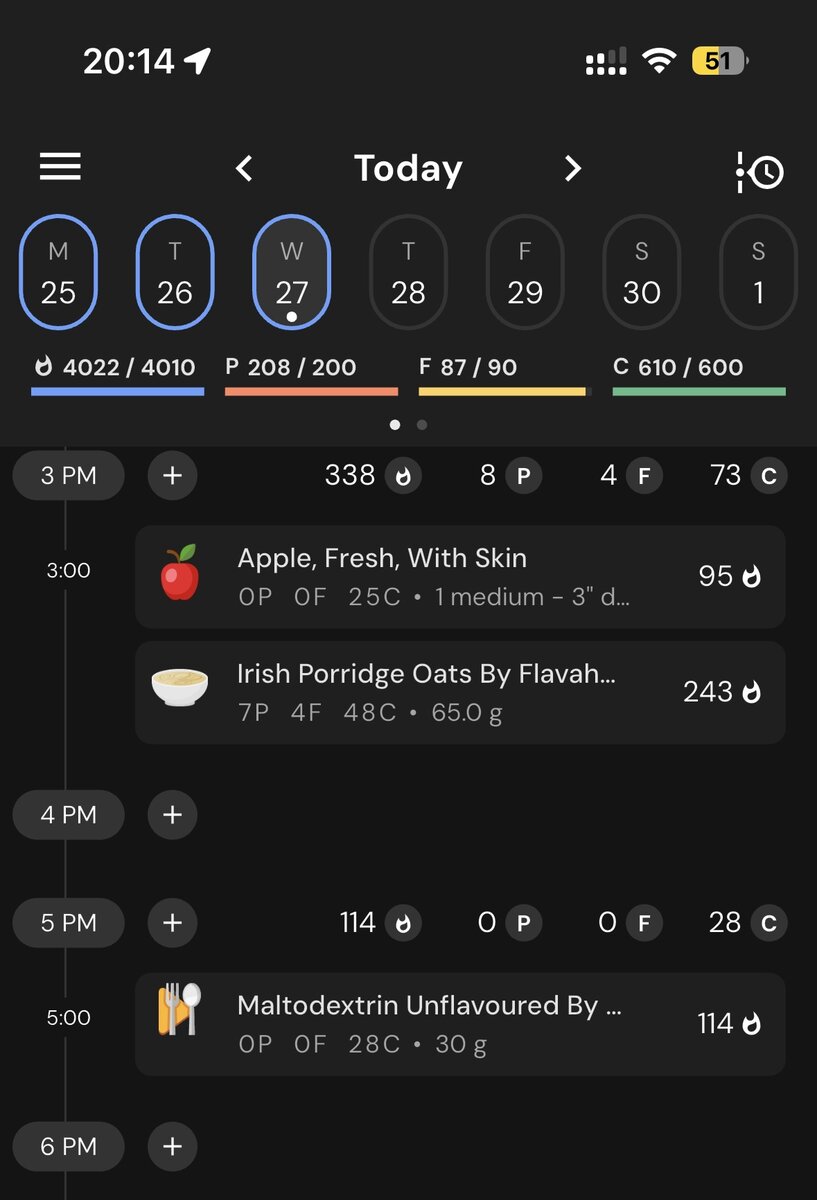Expand the 5 PM hour label
The image size is (817, 1200).
(x=68, y=922)
